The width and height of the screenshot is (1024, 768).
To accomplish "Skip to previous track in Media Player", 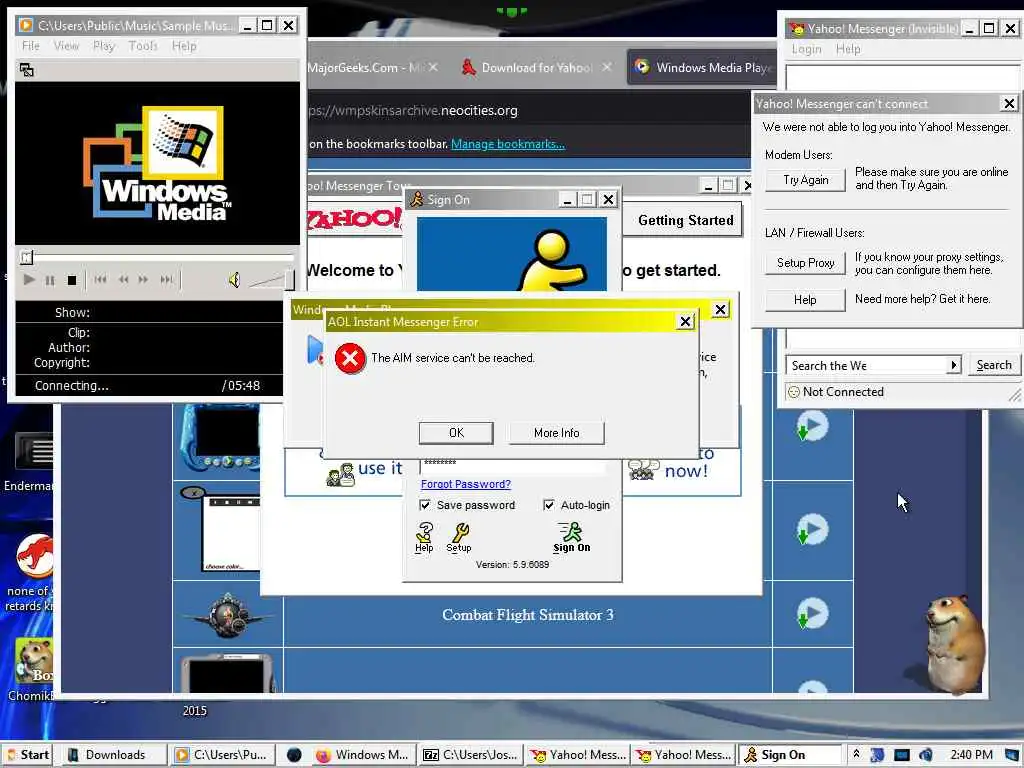I will point(101,280).
